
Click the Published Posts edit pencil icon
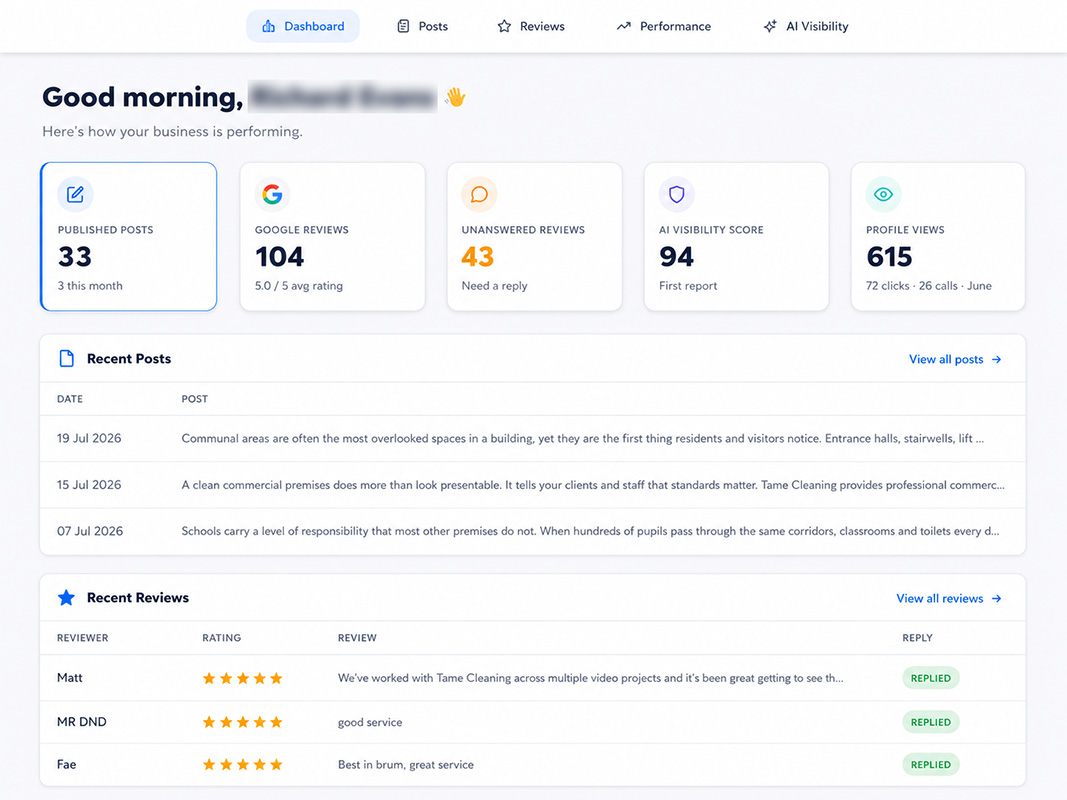75,195
